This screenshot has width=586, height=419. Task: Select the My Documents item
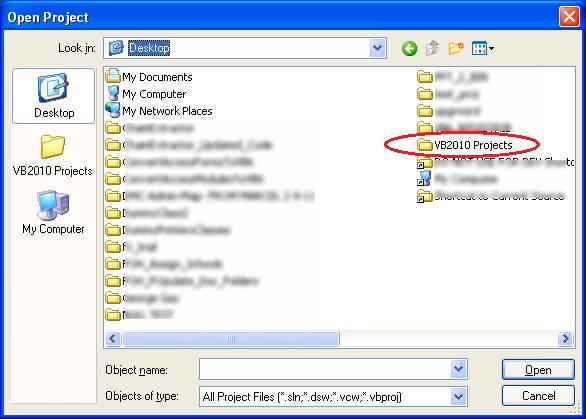(x=149, y=77)
